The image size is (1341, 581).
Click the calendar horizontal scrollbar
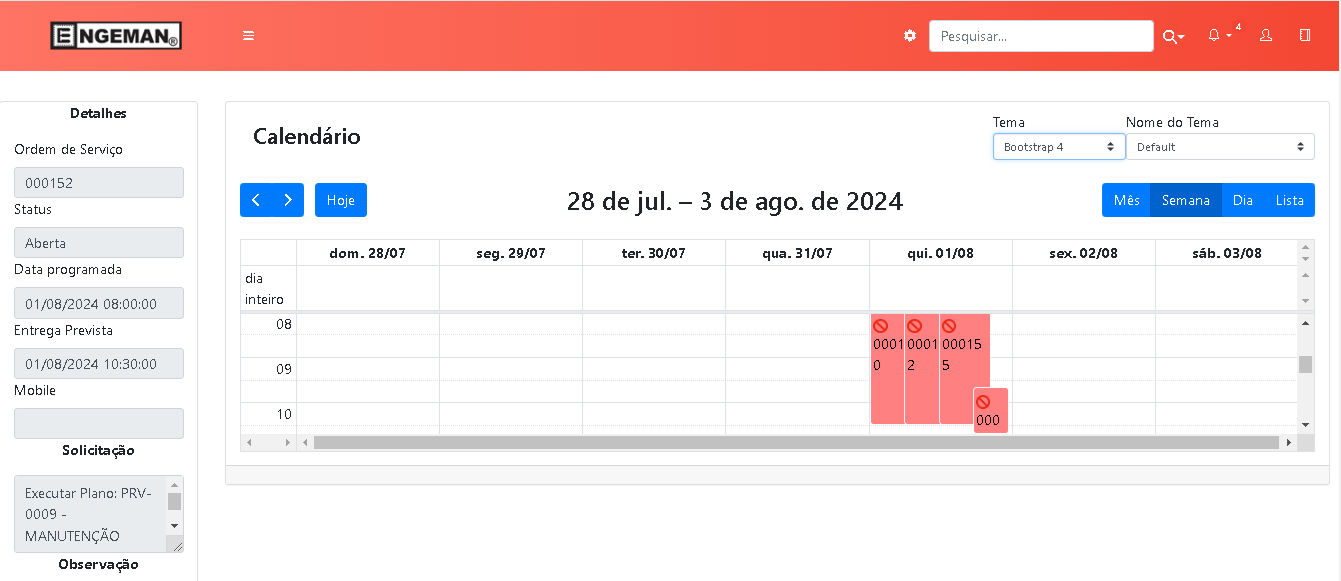pyautogui.click(x=795, y=442)
